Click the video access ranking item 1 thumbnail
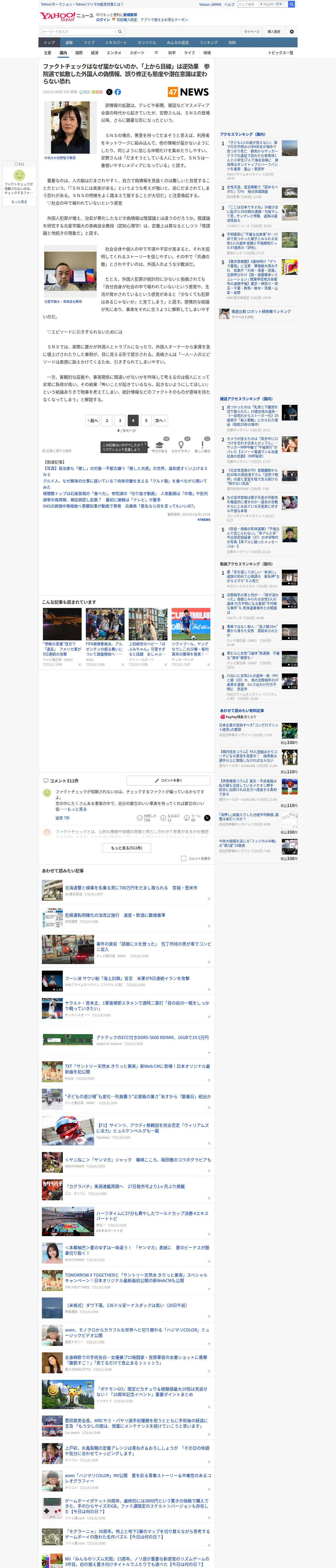The image size is (336, 1568). [x=290, y=577]
